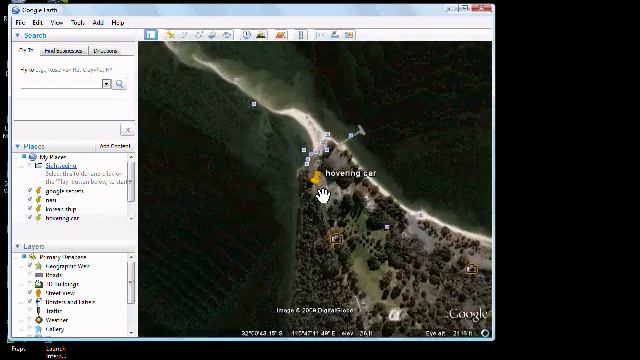Uncheck the hovering car placemark checkbox

[x=30, y=218]
